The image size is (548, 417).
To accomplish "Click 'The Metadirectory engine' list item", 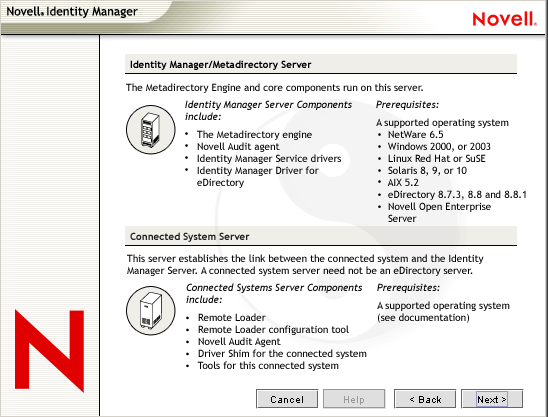I will click(254, 135).
